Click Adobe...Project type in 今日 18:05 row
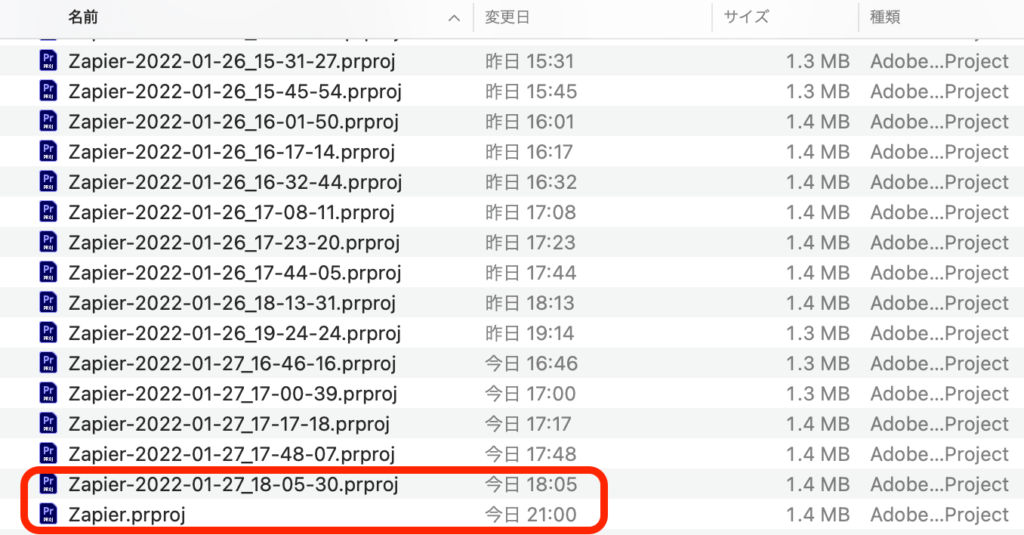This screenshot has height=535, width=1024. (939, 484)
